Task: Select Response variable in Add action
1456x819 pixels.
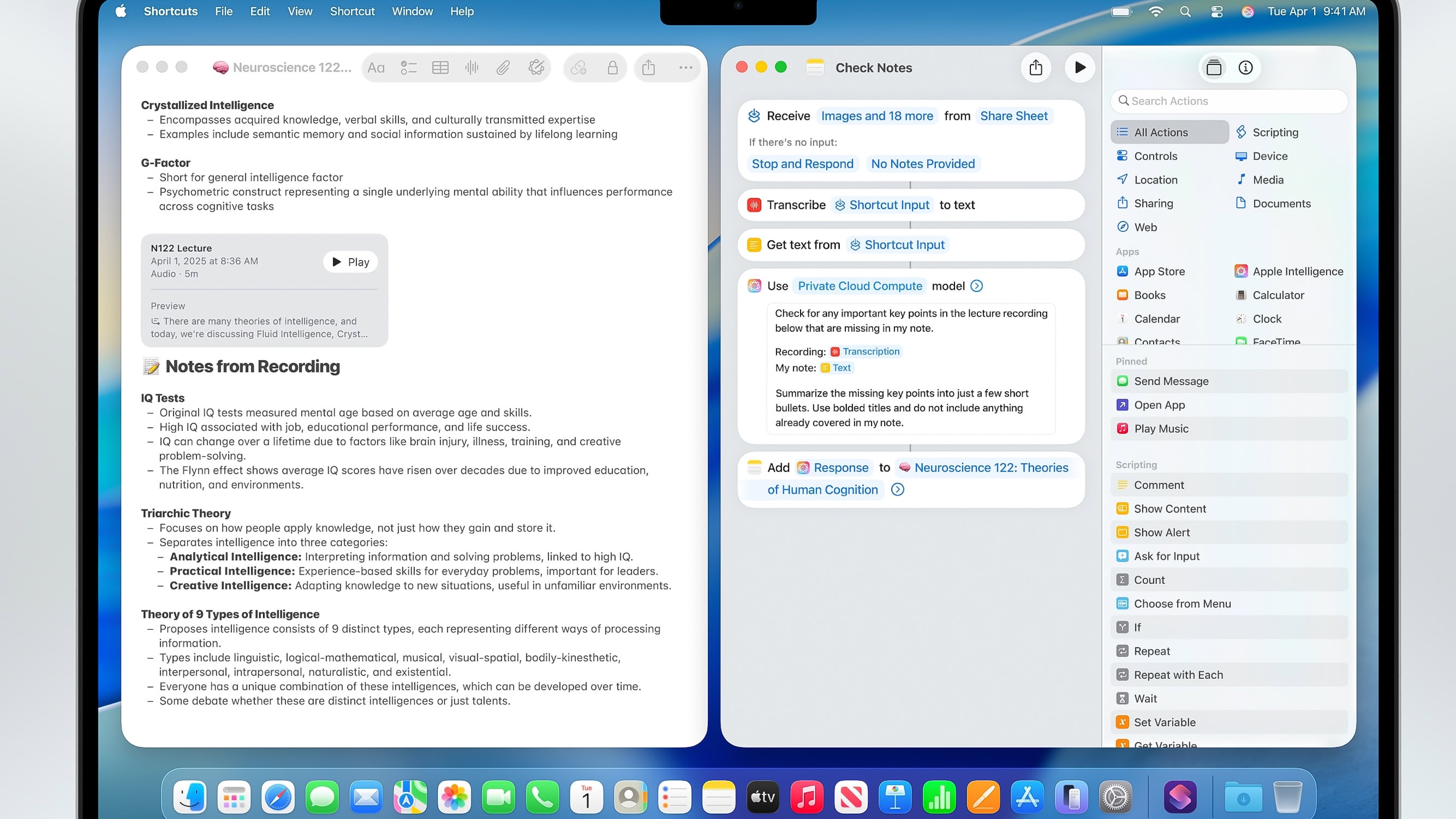Action: pyautogui.click(x=833, y=468)
